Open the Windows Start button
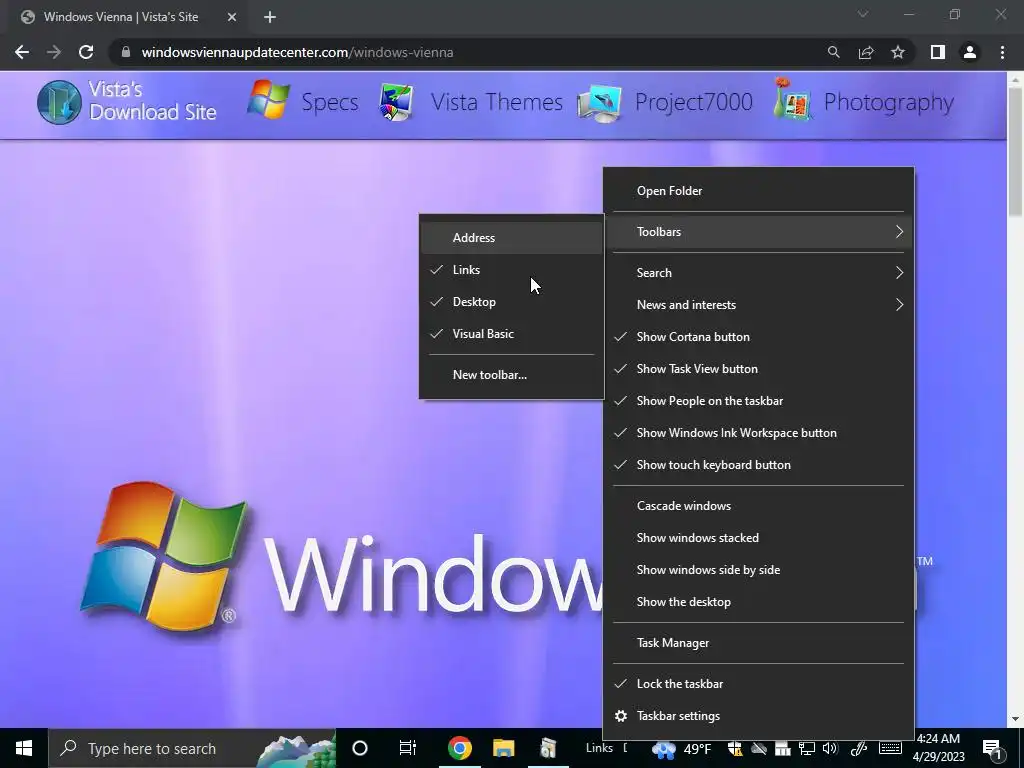1024x768 pixels. click(x=24, y=748)
